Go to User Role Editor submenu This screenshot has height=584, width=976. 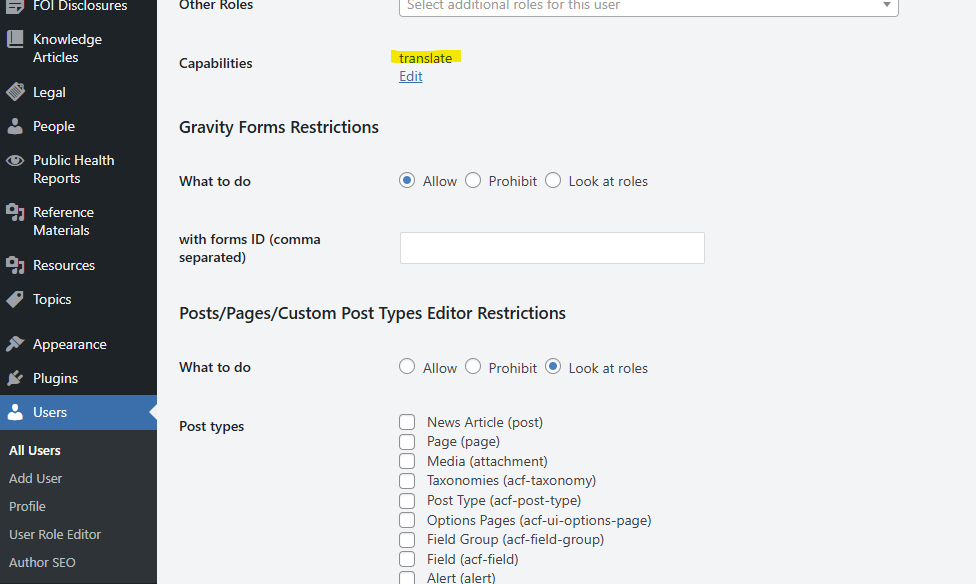(55, 534)
